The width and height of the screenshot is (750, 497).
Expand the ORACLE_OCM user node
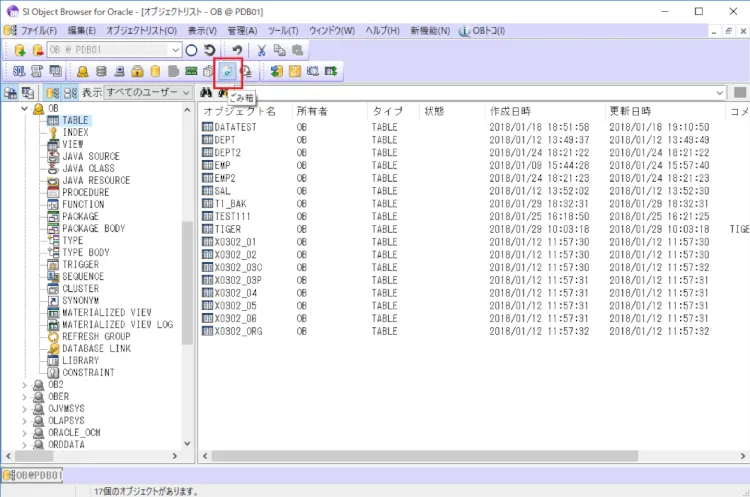tap(24, 432)
